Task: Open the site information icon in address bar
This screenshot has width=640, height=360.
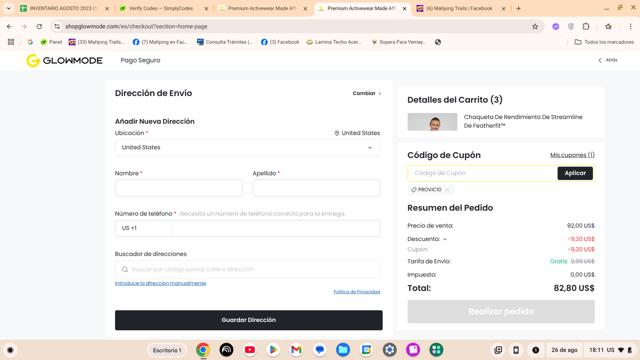Action: pos(57,27)
